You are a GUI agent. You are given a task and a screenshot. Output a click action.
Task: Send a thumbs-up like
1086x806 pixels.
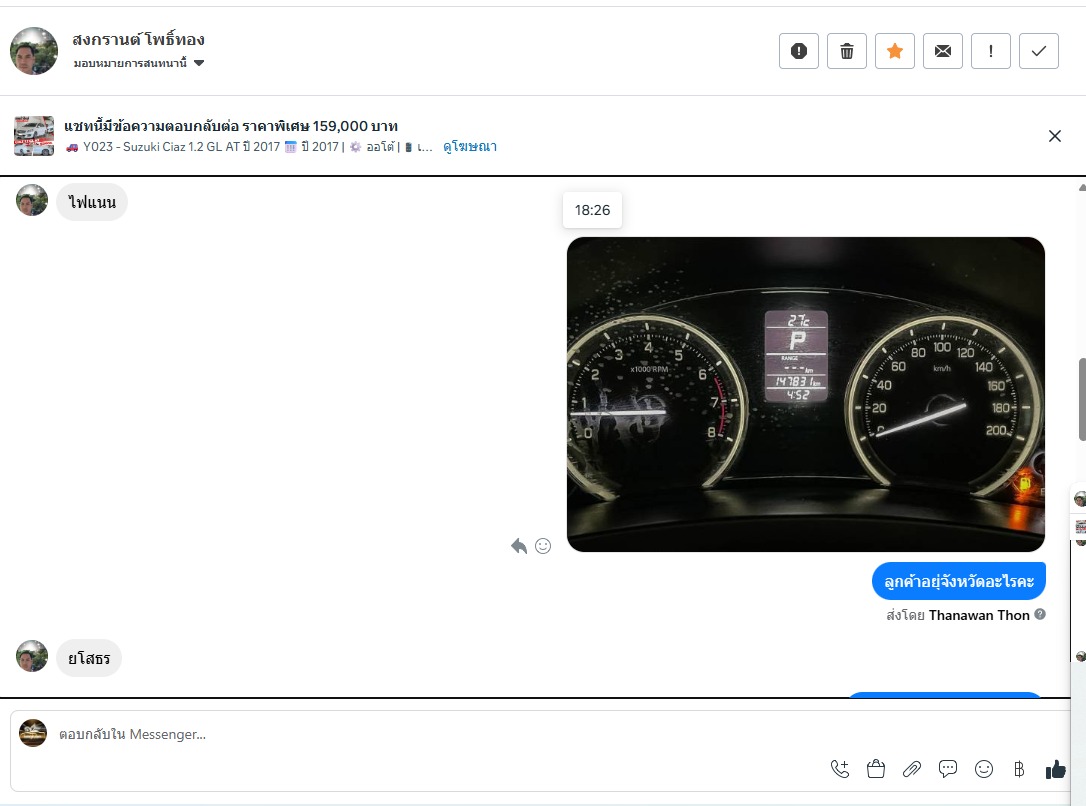coord(1056,769)
